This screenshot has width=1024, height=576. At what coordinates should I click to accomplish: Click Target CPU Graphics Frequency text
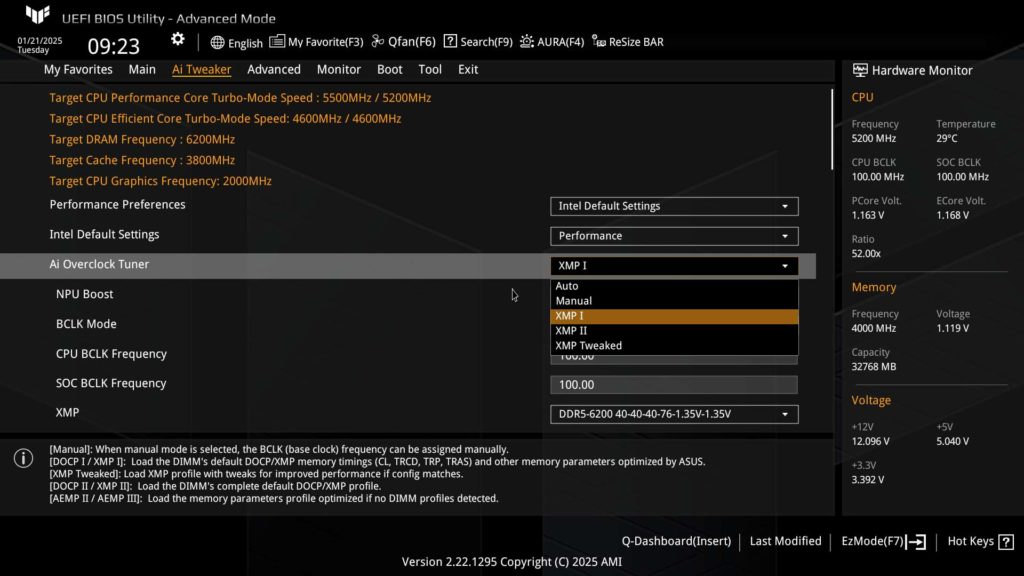point(161,182)
